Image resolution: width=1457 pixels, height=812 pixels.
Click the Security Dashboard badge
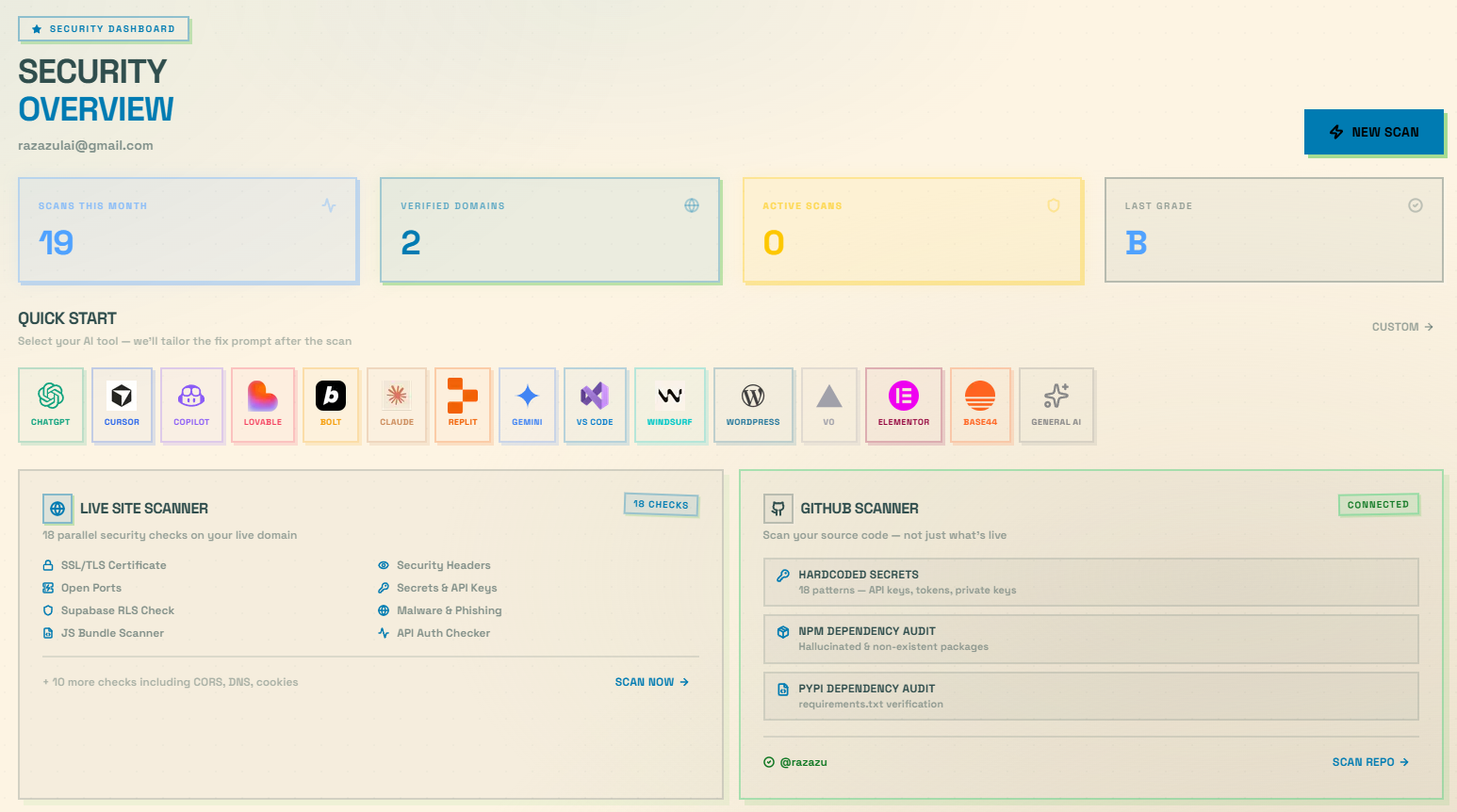(104, 29)
